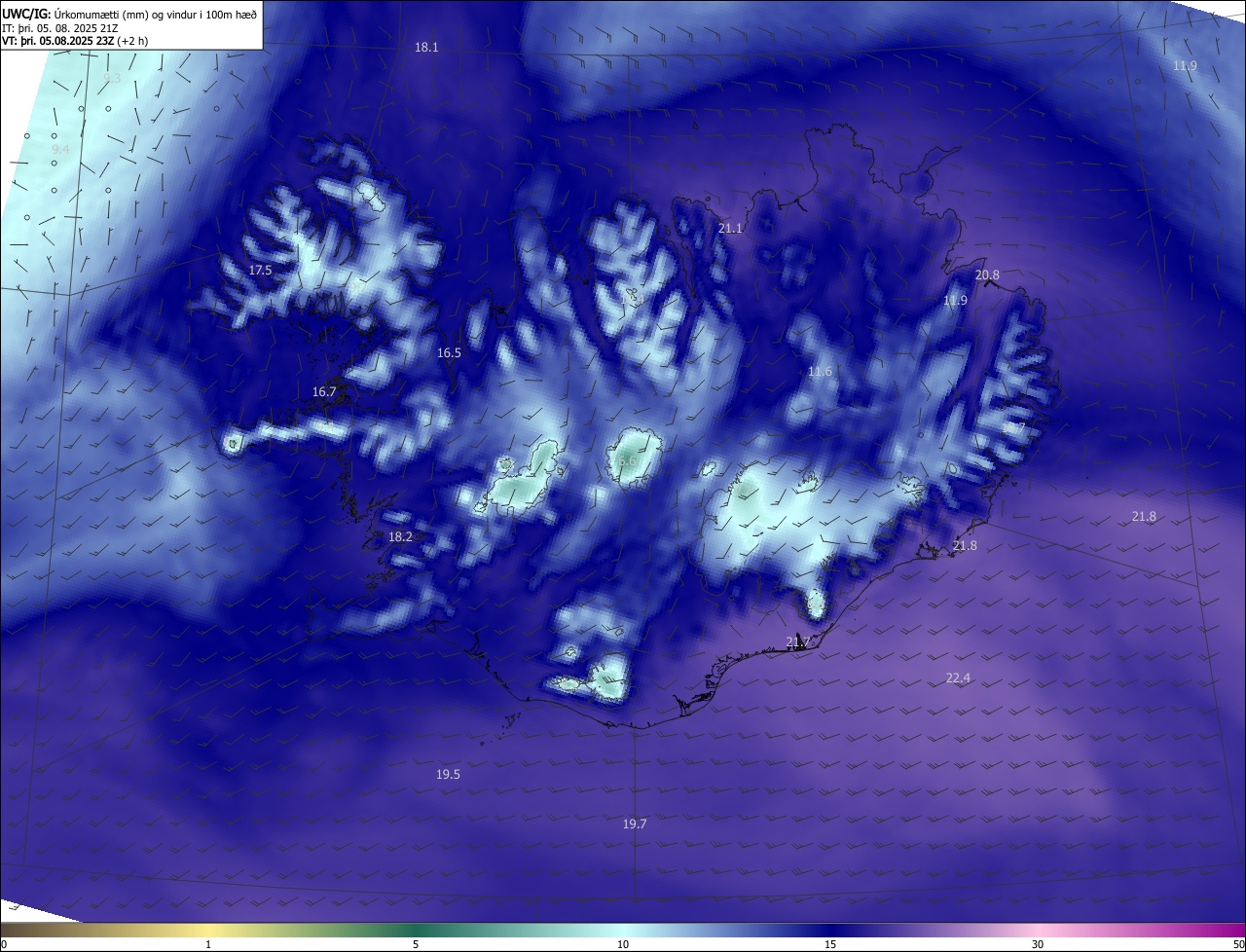
Task: Click the '0' label on the color scale
Action: pos(4,944)
